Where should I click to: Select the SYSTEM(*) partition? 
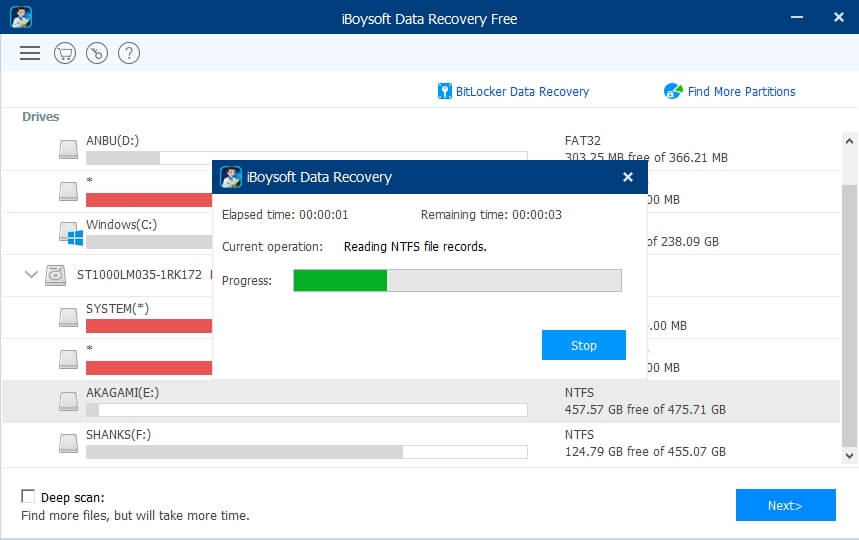pyautogui.click(x=117, y=308)
